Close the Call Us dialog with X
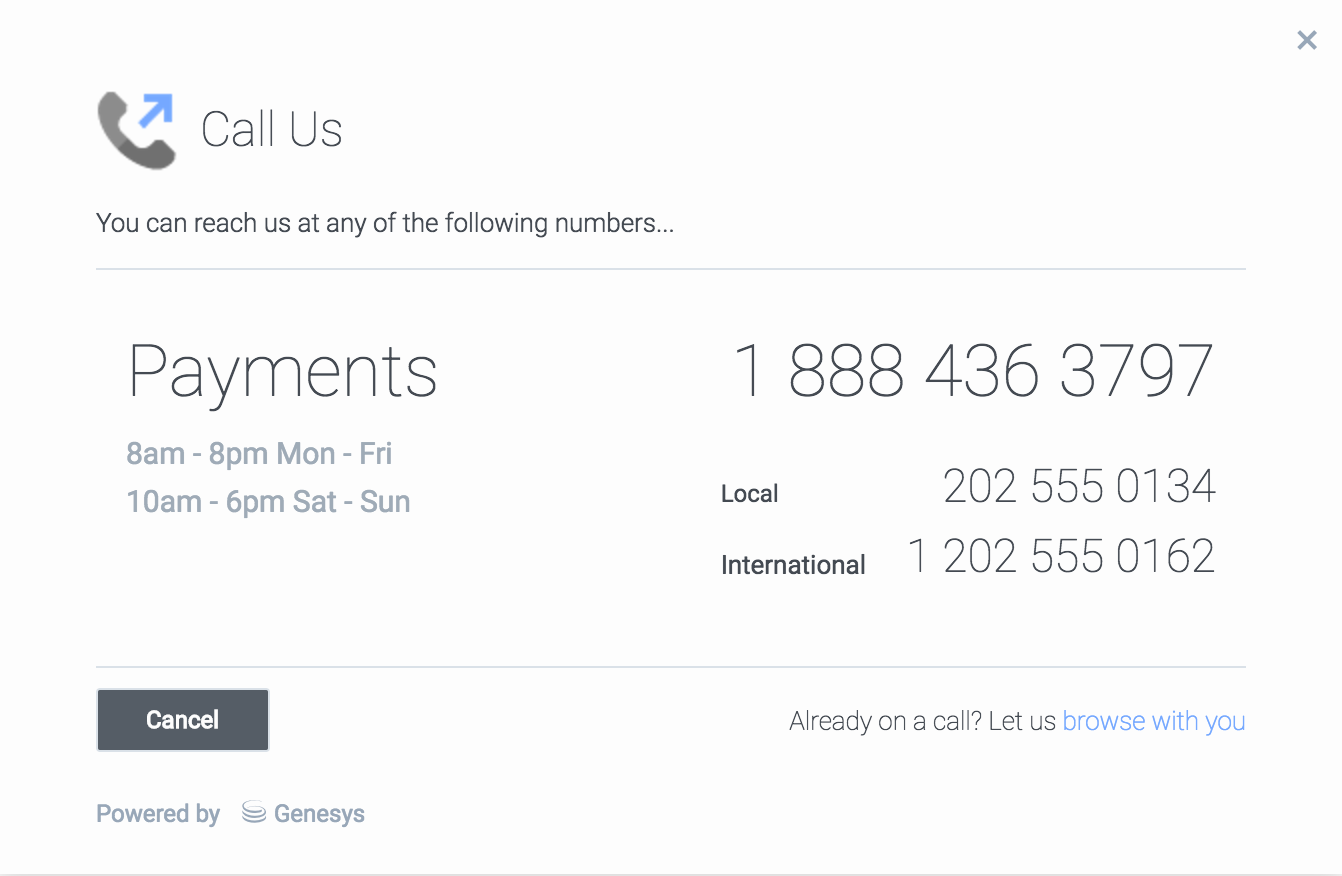 1306,40
